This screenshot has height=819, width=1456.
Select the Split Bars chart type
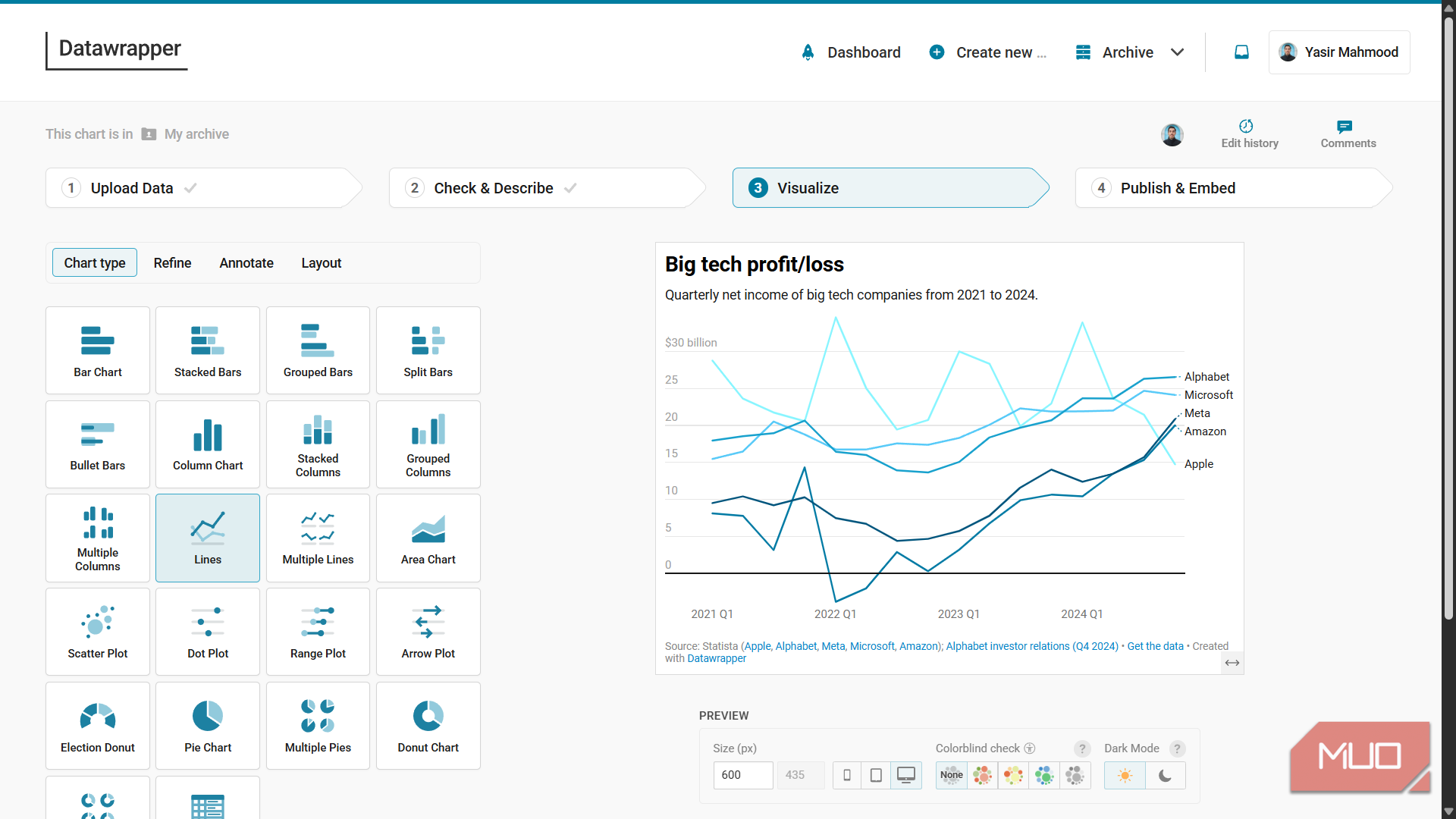(428, 350)
